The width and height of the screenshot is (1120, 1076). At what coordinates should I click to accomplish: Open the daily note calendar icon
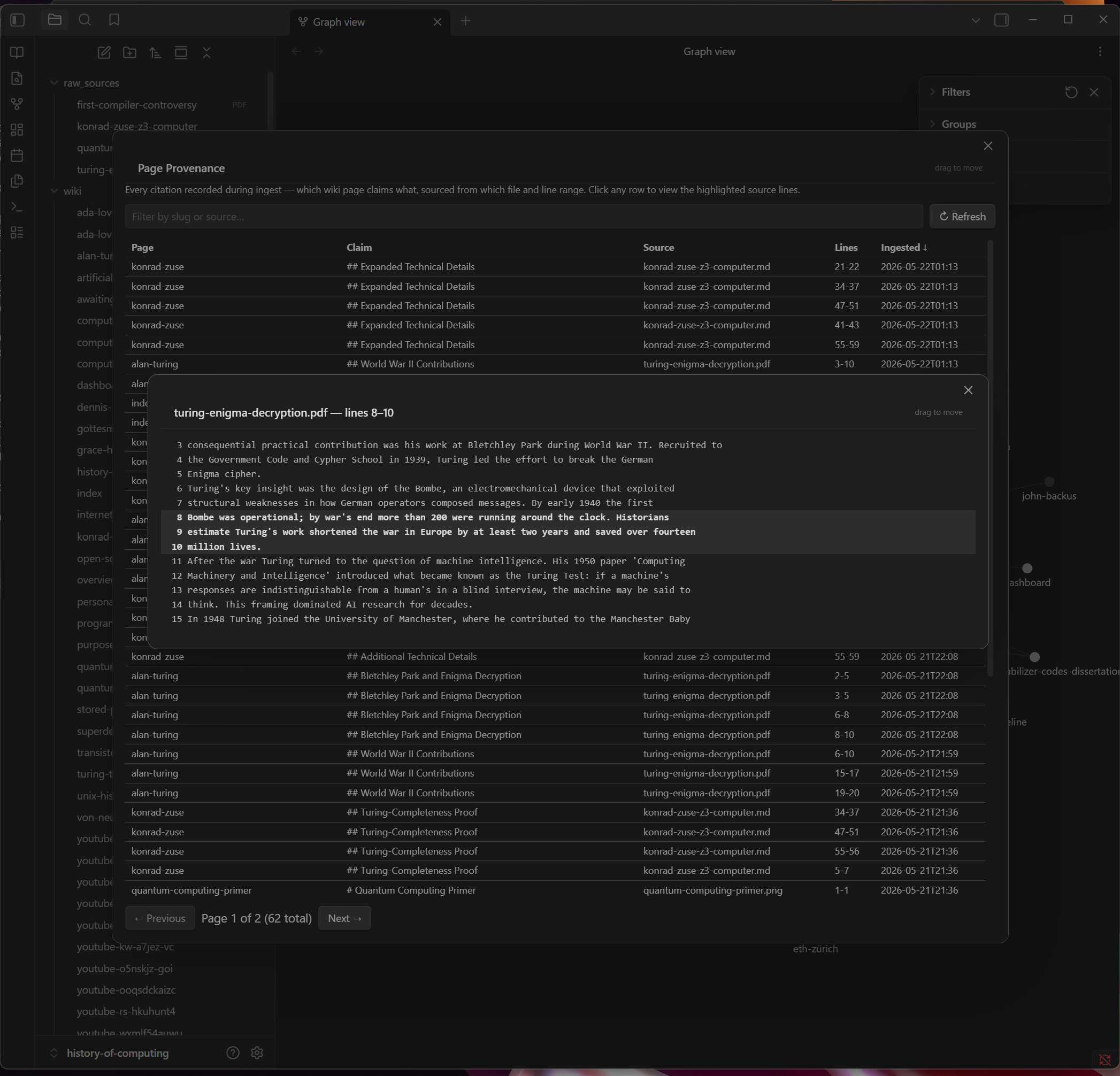coord(17,156)
